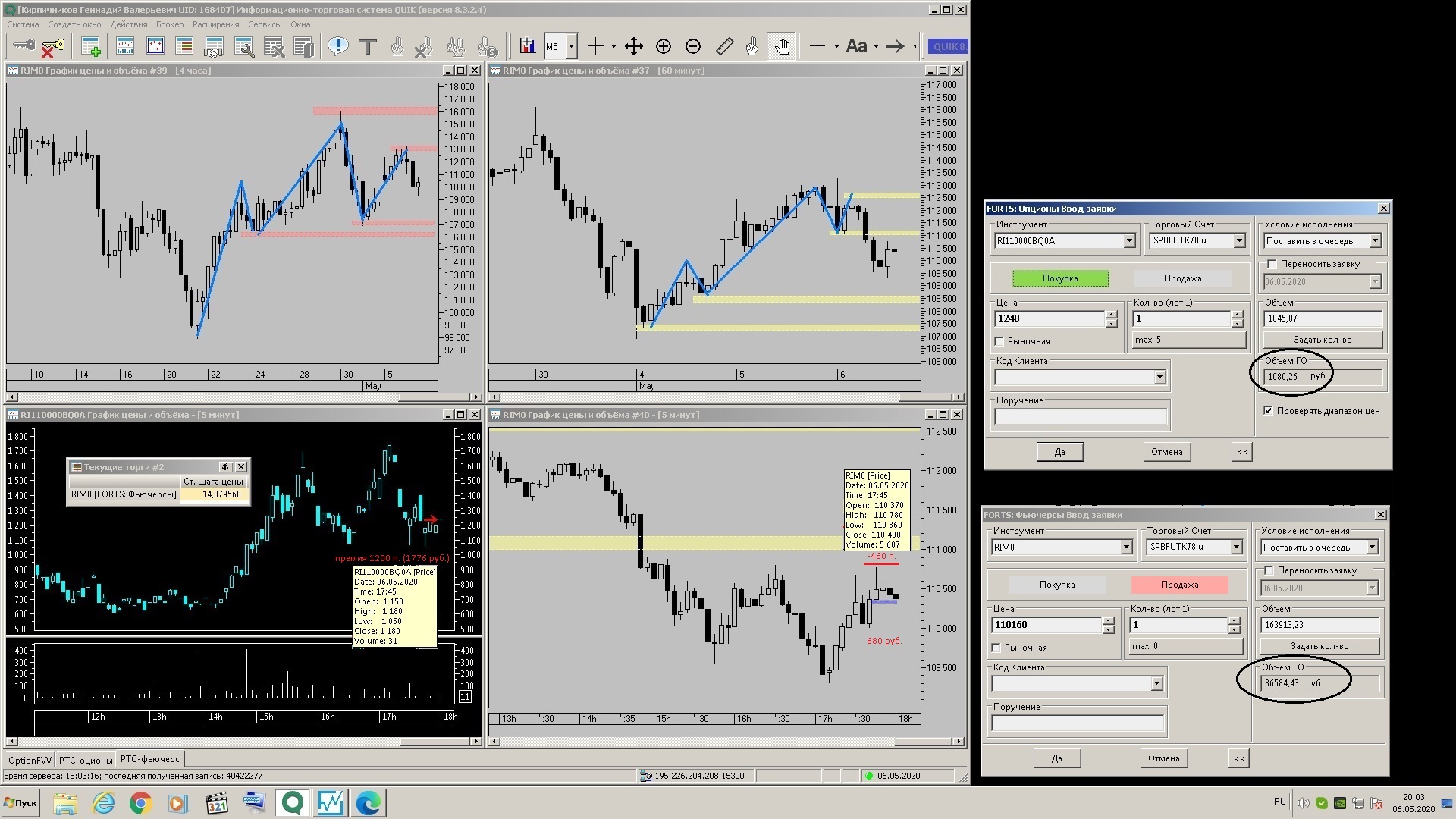Image resolution: width=1456 pixels, height=819 pixels.
Task: Activate the hand pan tool
Action: pos(782,47)
